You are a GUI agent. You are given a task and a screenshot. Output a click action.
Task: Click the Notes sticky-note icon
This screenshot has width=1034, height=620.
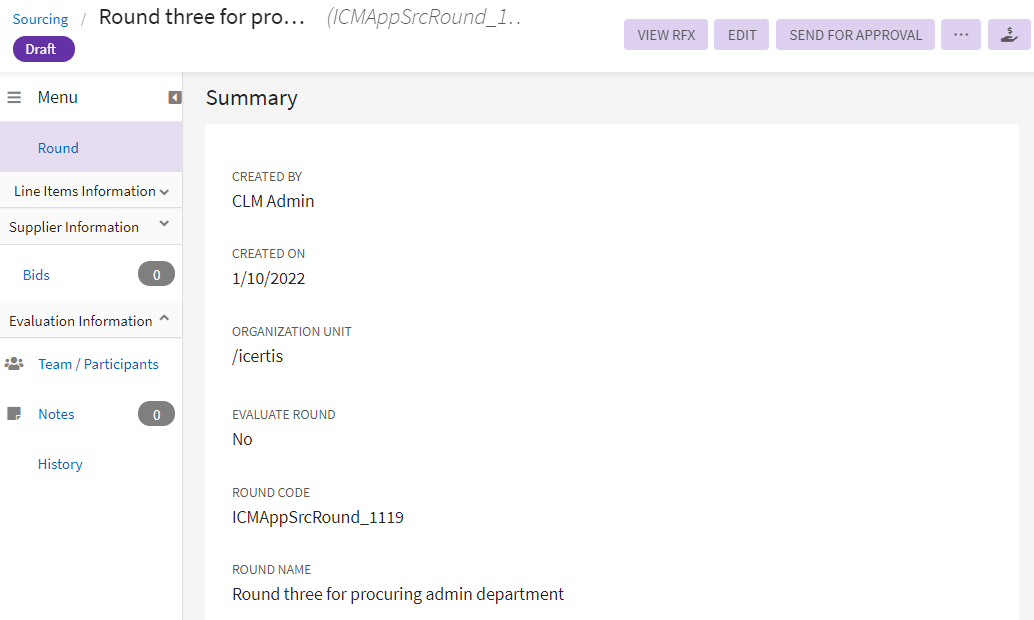[14, 414]
